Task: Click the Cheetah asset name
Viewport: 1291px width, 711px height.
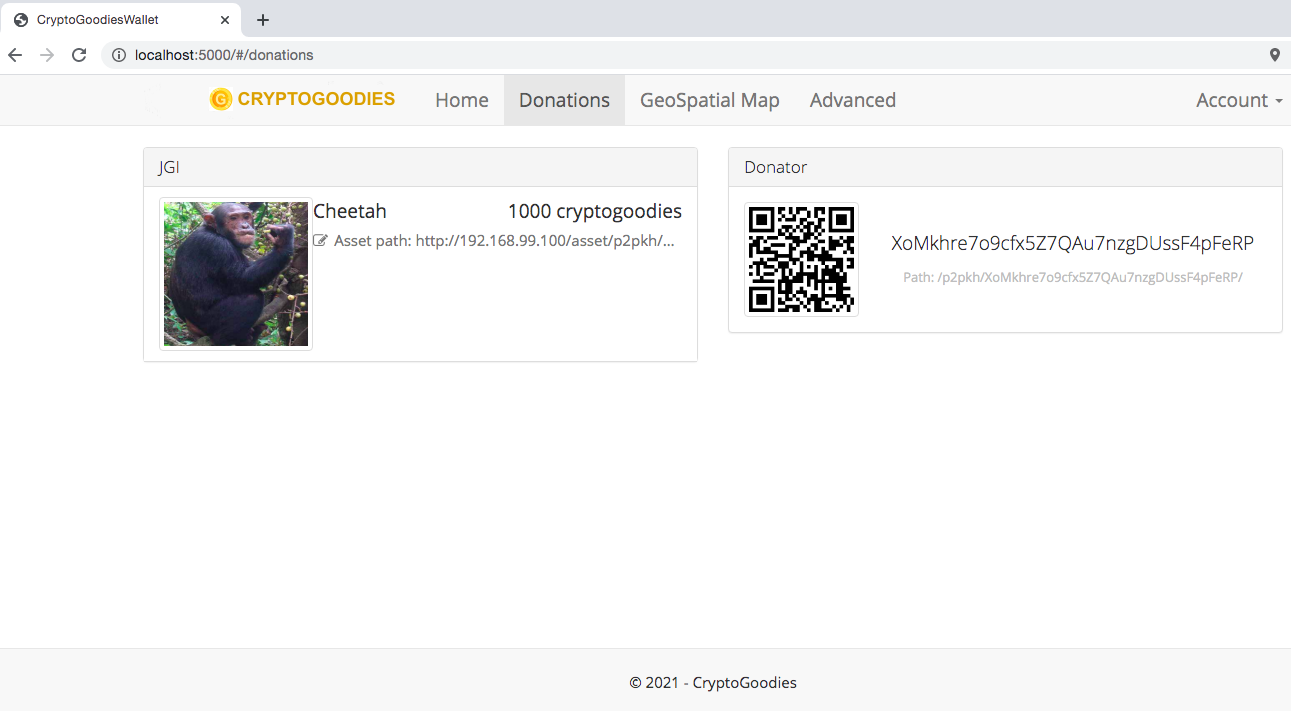Action: tap(350, 211)
